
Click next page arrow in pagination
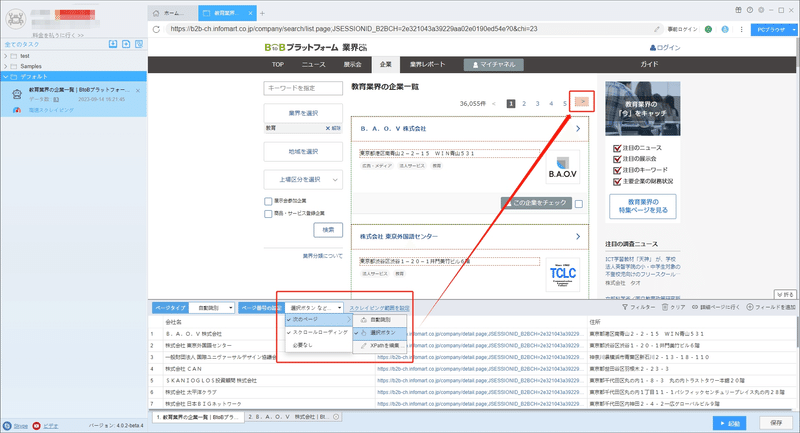[x=582, y=101]
